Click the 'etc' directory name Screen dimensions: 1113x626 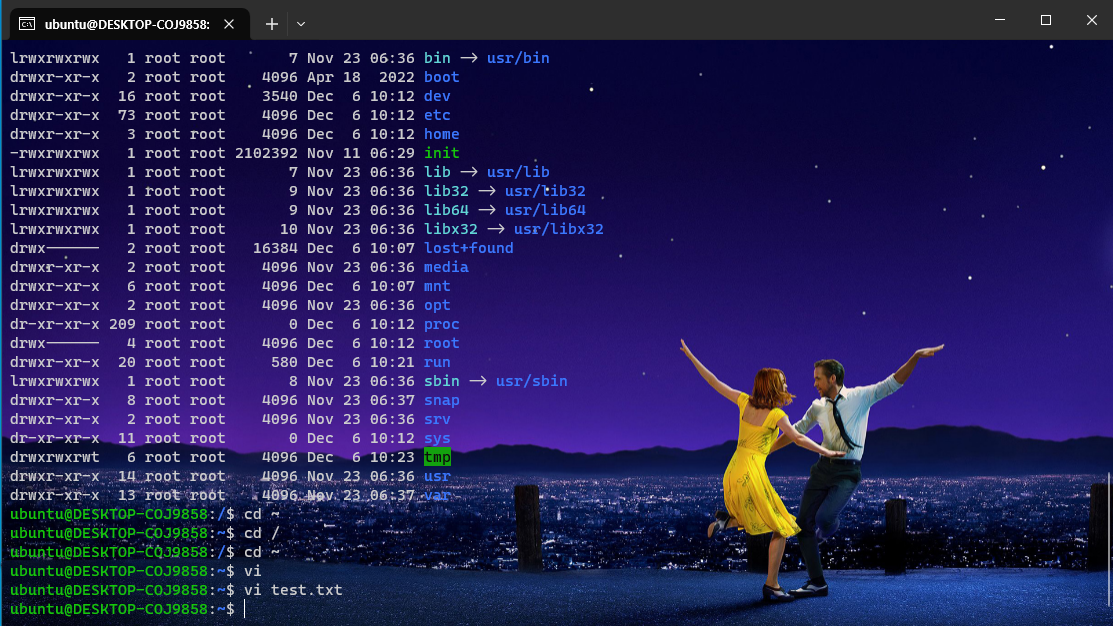pos(437,115)
